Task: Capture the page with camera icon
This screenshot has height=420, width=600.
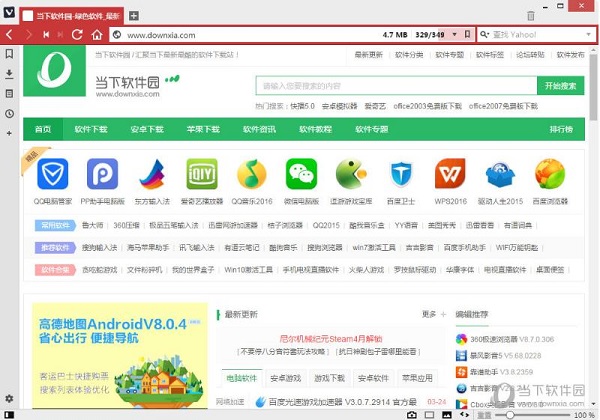Action: click(x=412, y=415)
